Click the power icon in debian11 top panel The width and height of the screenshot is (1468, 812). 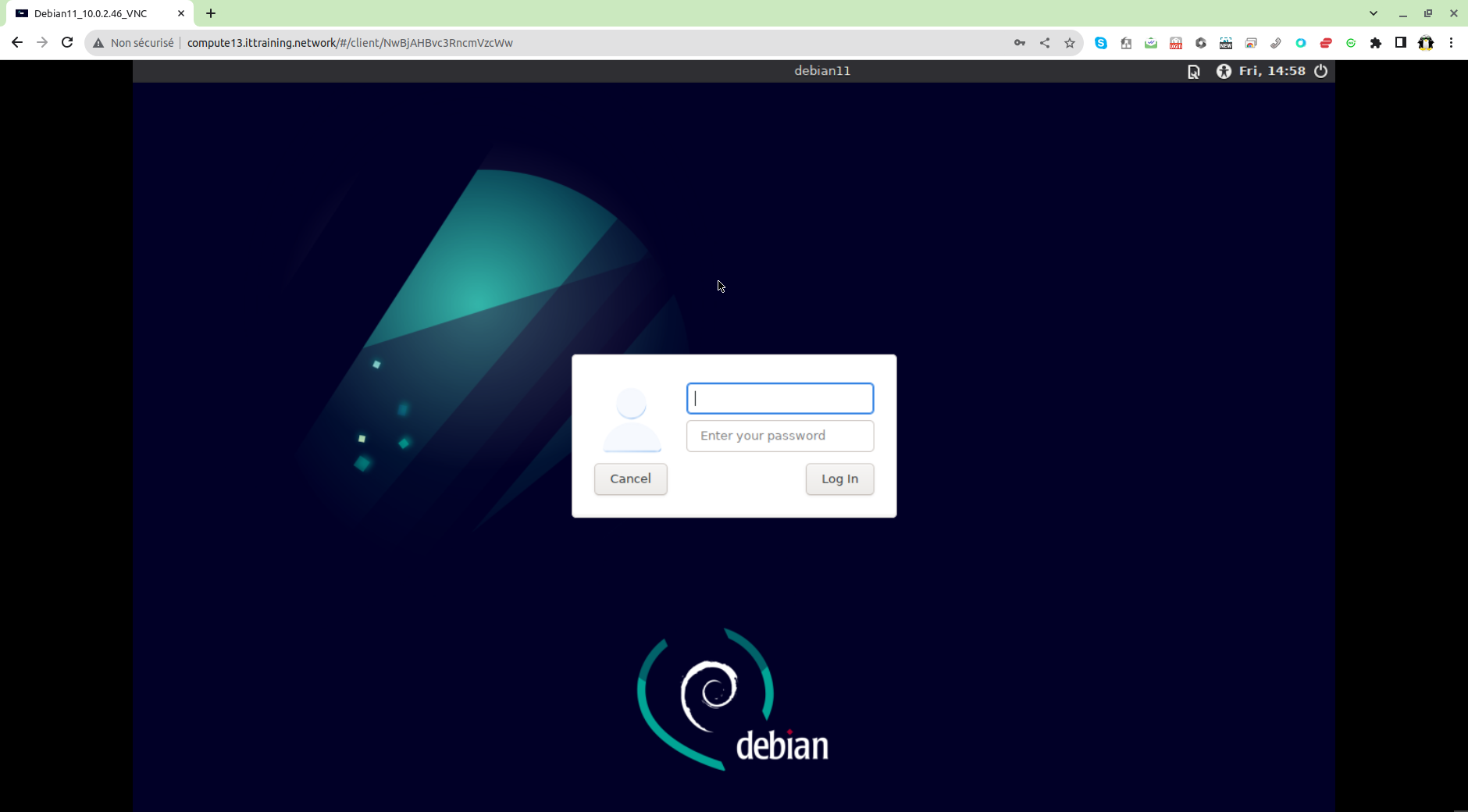pyautogui.click(x=1320, y=71)
